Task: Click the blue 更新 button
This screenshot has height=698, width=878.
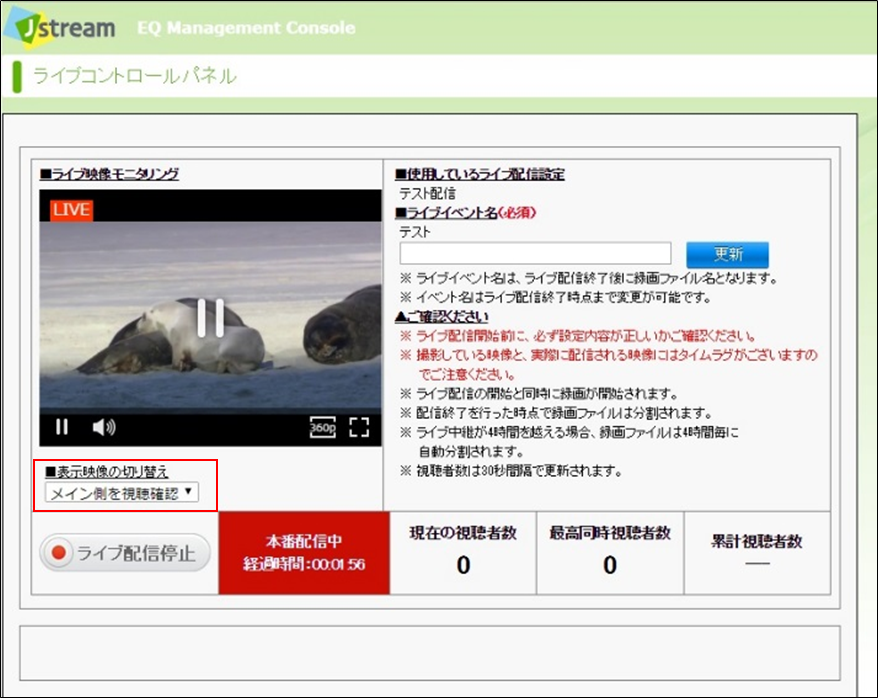Action: (727, 255)
